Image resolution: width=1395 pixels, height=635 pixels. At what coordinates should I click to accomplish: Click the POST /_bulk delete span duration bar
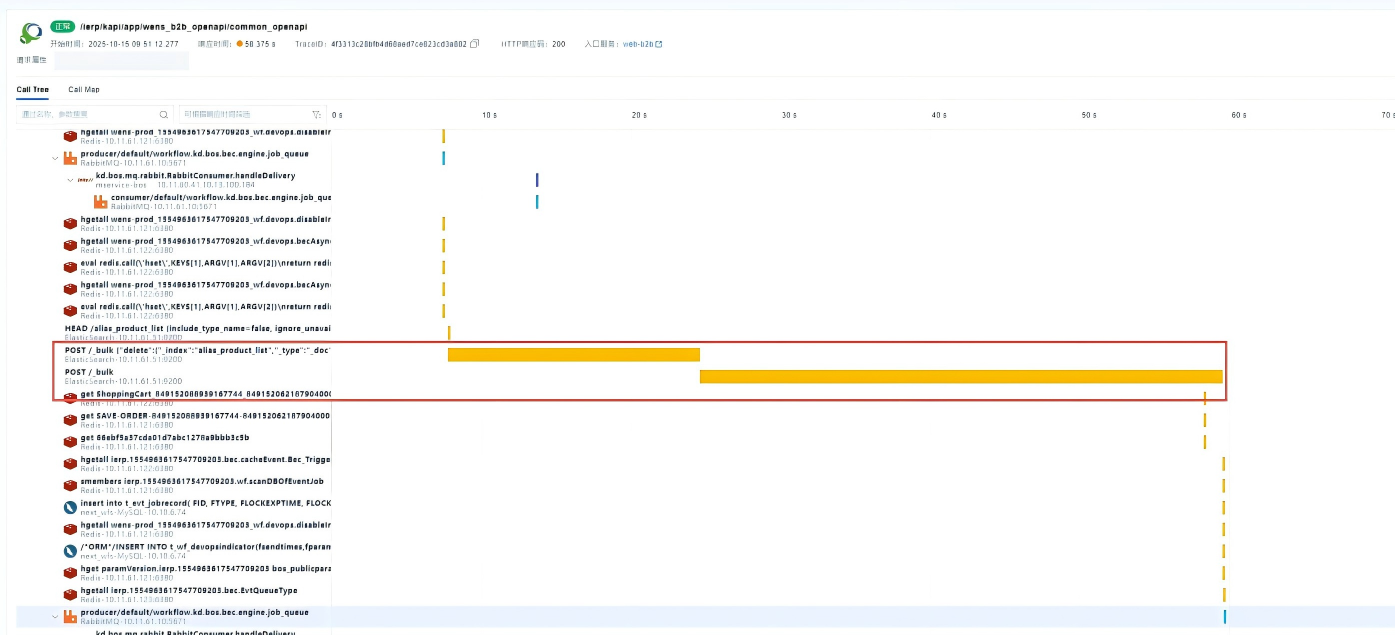pos(573,354)
